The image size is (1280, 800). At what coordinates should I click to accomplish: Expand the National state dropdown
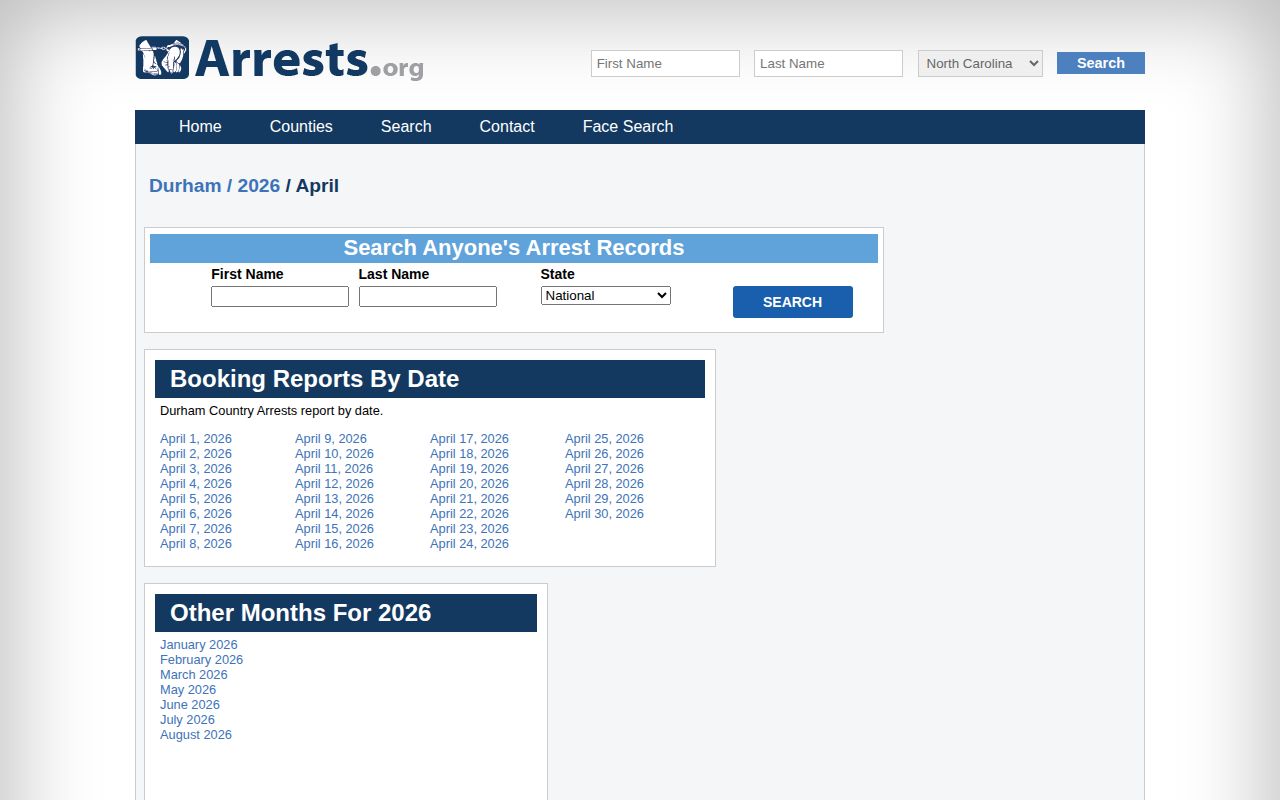606,295
